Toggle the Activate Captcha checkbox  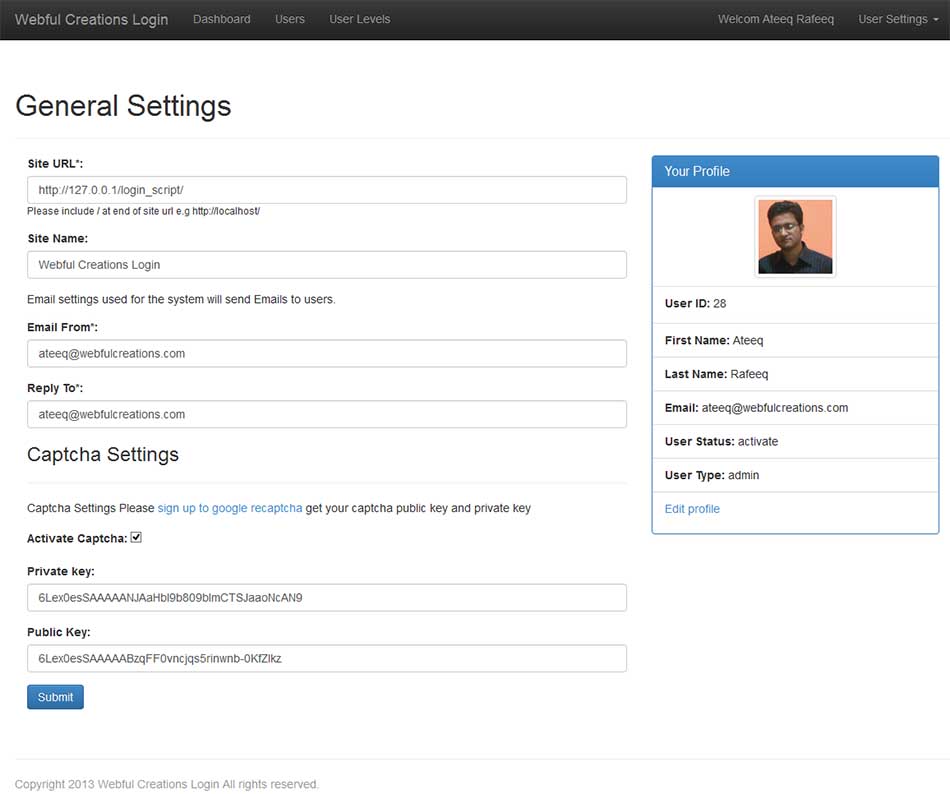point(136,538)
